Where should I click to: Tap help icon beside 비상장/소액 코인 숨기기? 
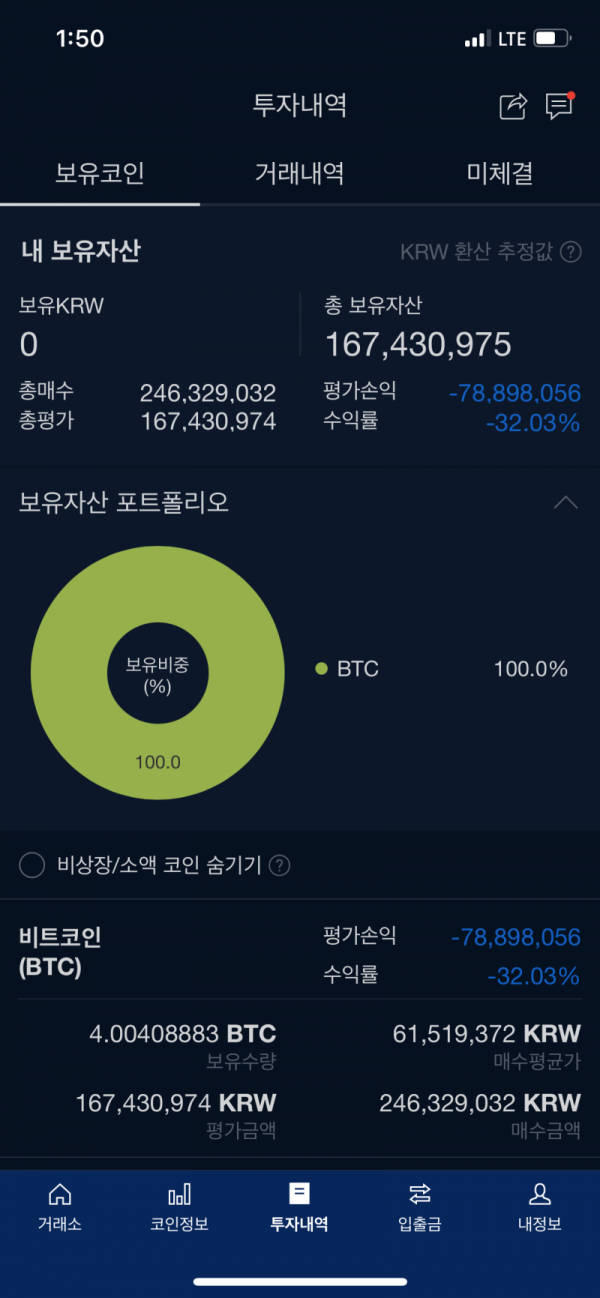(280, 866)
